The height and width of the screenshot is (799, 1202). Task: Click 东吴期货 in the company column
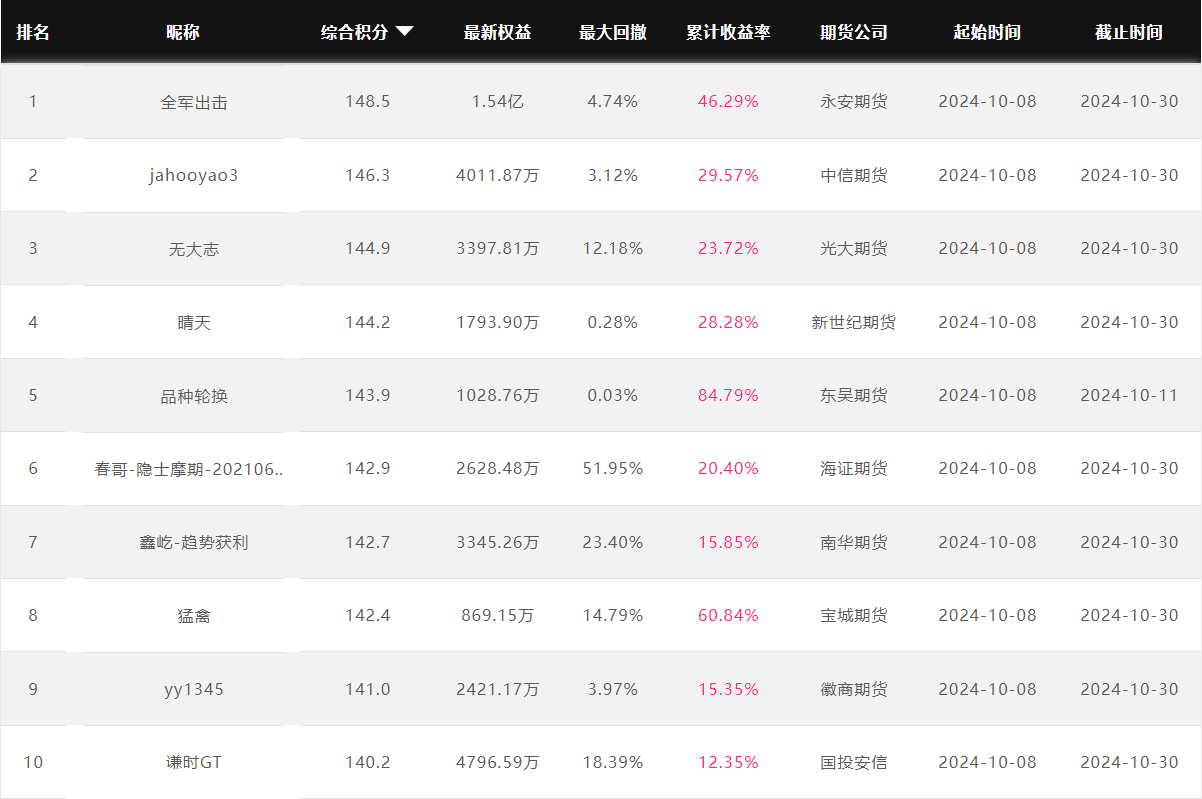[853, 395]
